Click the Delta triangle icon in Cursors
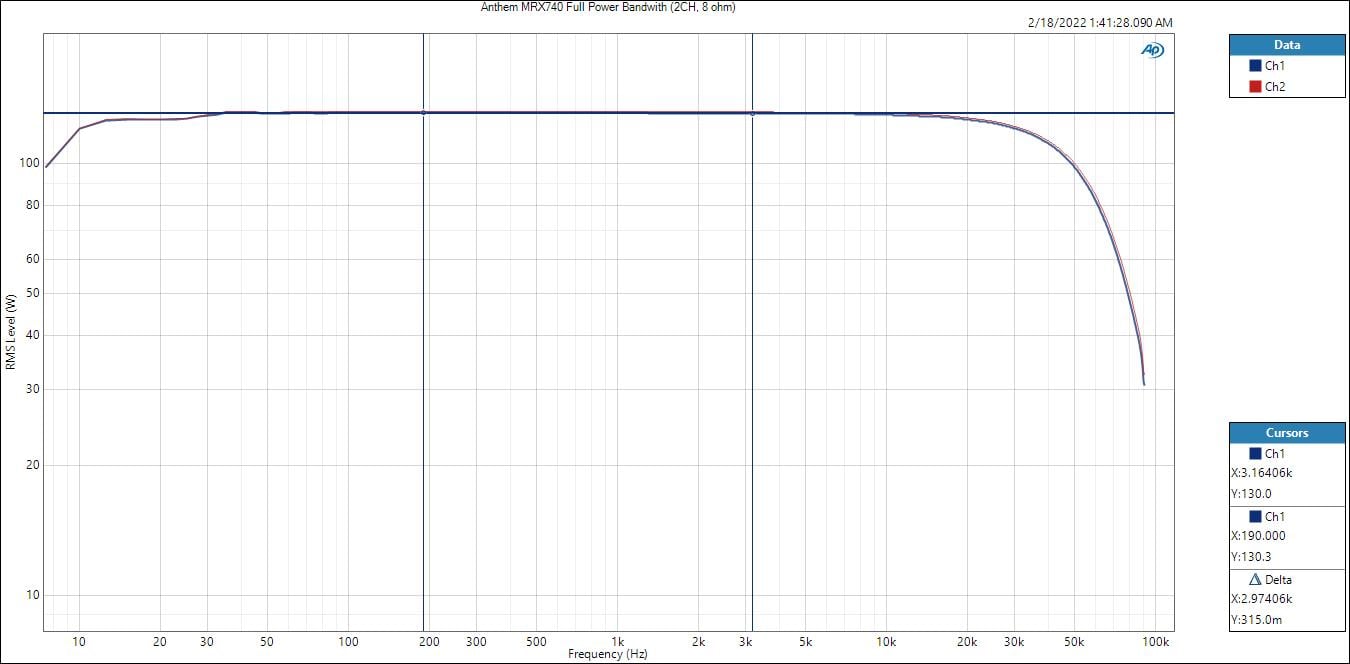The width and height of the screenshot is (1350, 664). pos(1255,579)
